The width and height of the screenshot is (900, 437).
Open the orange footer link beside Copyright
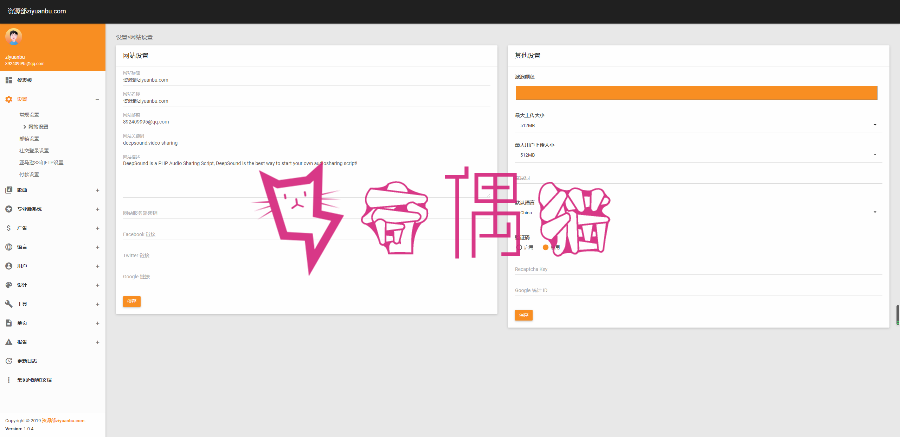pyautogui.click(x=64, y=420)
